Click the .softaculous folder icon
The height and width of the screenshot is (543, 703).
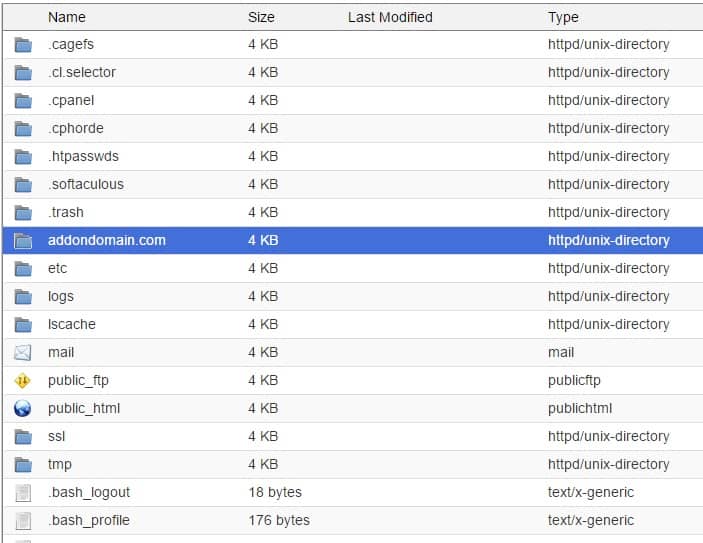23,185
